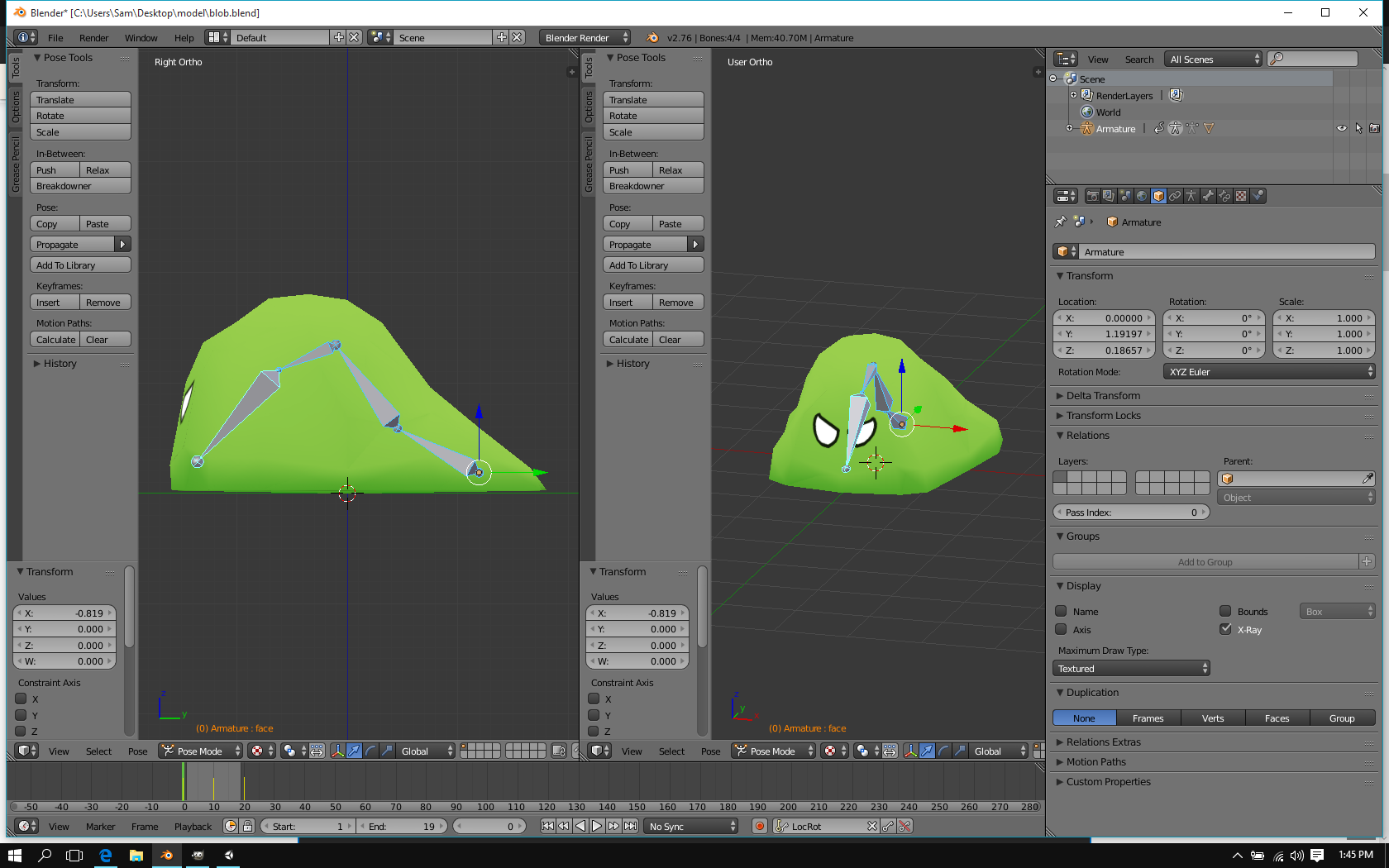Open Rotation Mode XYZ Euler dropdown
Image resolution: width=1389 pixels, height=868 pixels.
pos(1269,372)
